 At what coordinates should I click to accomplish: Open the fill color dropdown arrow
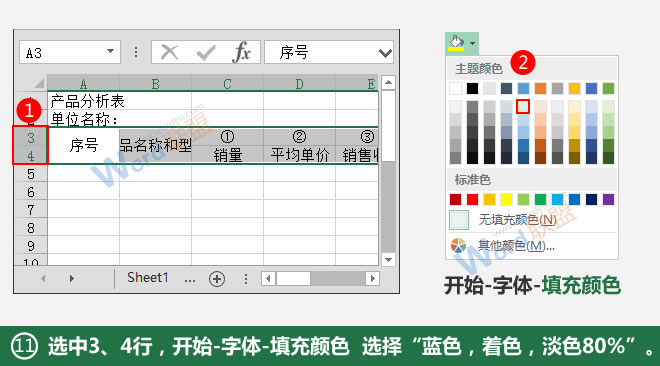[x=473, y=43]
